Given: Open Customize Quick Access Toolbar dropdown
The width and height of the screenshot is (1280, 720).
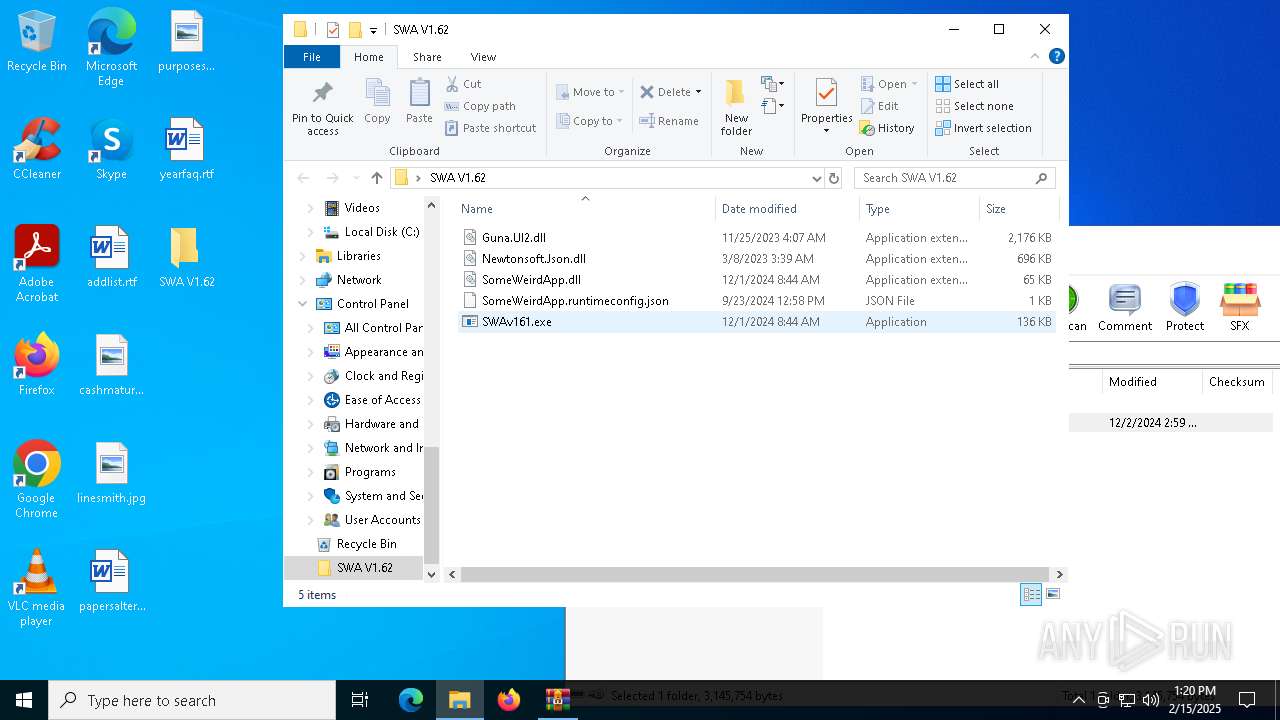Looking at the screenshot, I should 373,30.
